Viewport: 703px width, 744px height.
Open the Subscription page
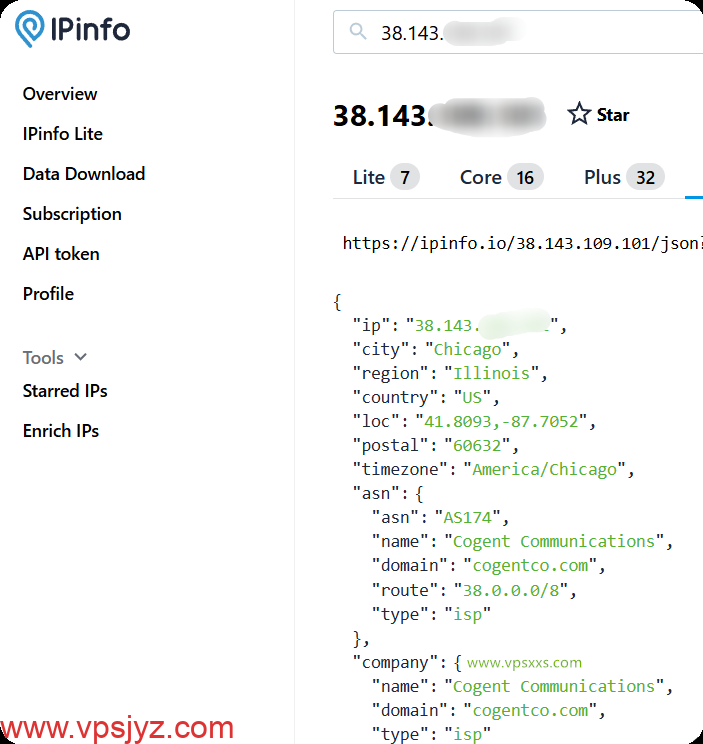click(72, 214)
